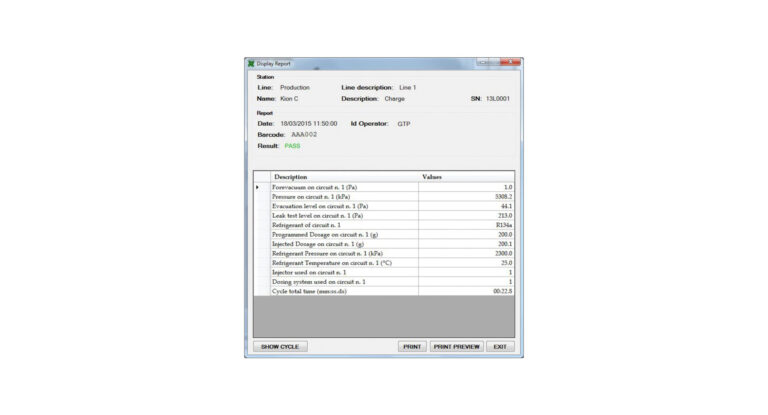Screen dimensions: 768x415
Task: Select the Dosing system used on circuit cell
Action: point(344,282)
